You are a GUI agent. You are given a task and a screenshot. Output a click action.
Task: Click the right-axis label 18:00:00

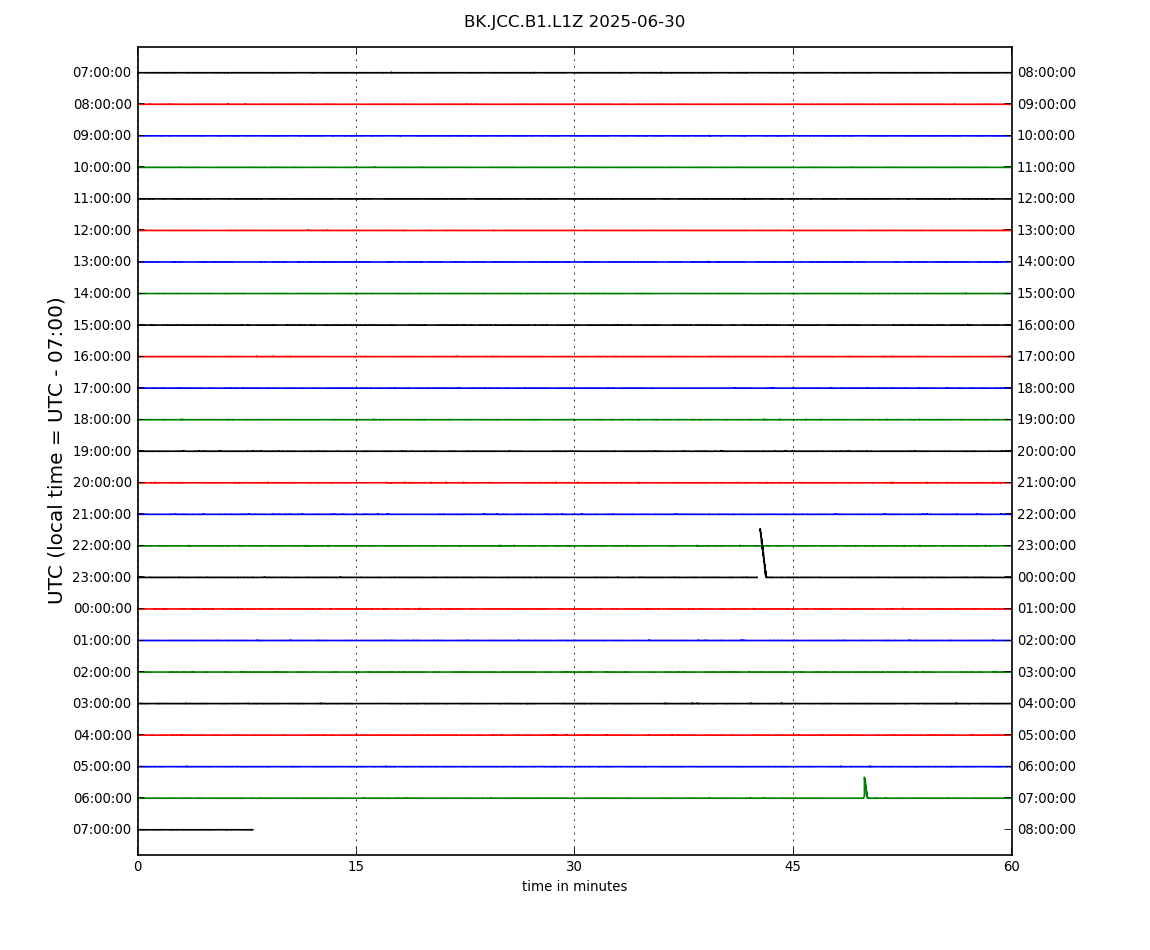click(x=1047, y=388)
